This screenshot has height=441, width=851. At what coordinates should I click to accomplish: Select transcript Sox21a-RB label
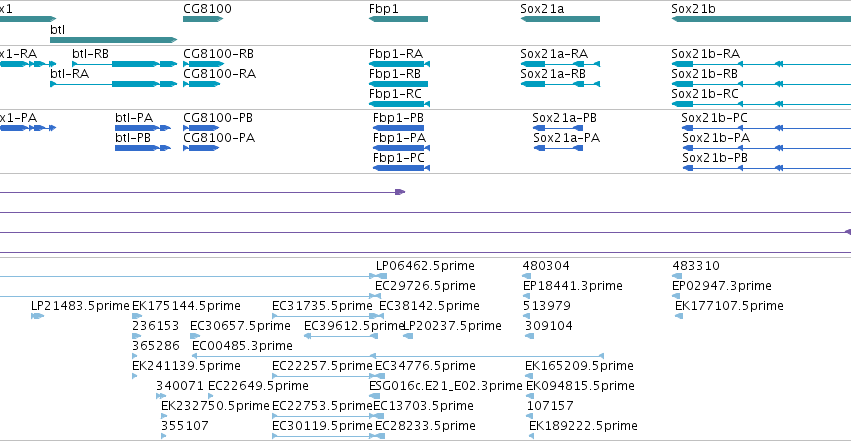(553, 74)
